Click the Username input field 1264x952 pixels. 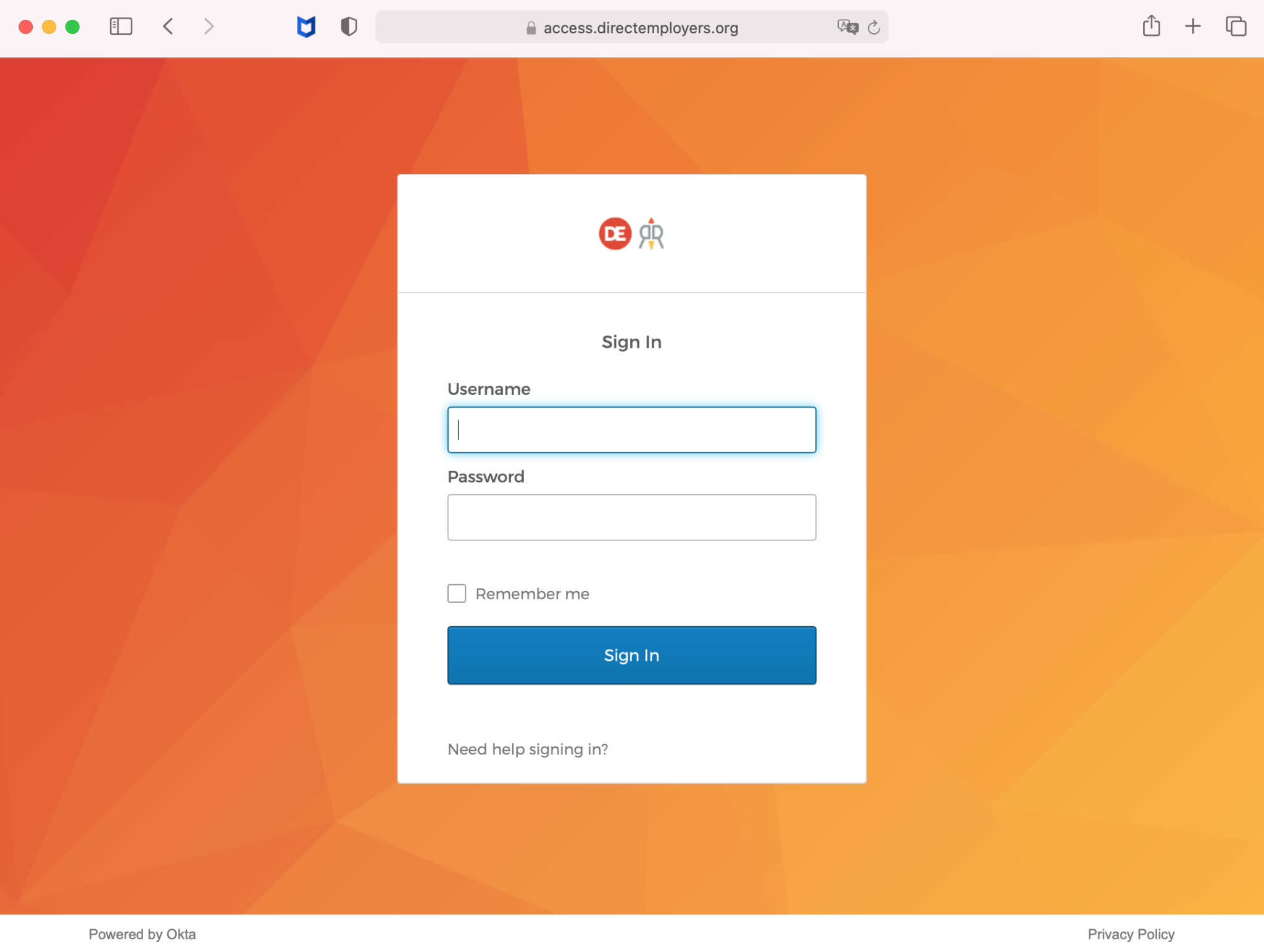tap(631, 429)
